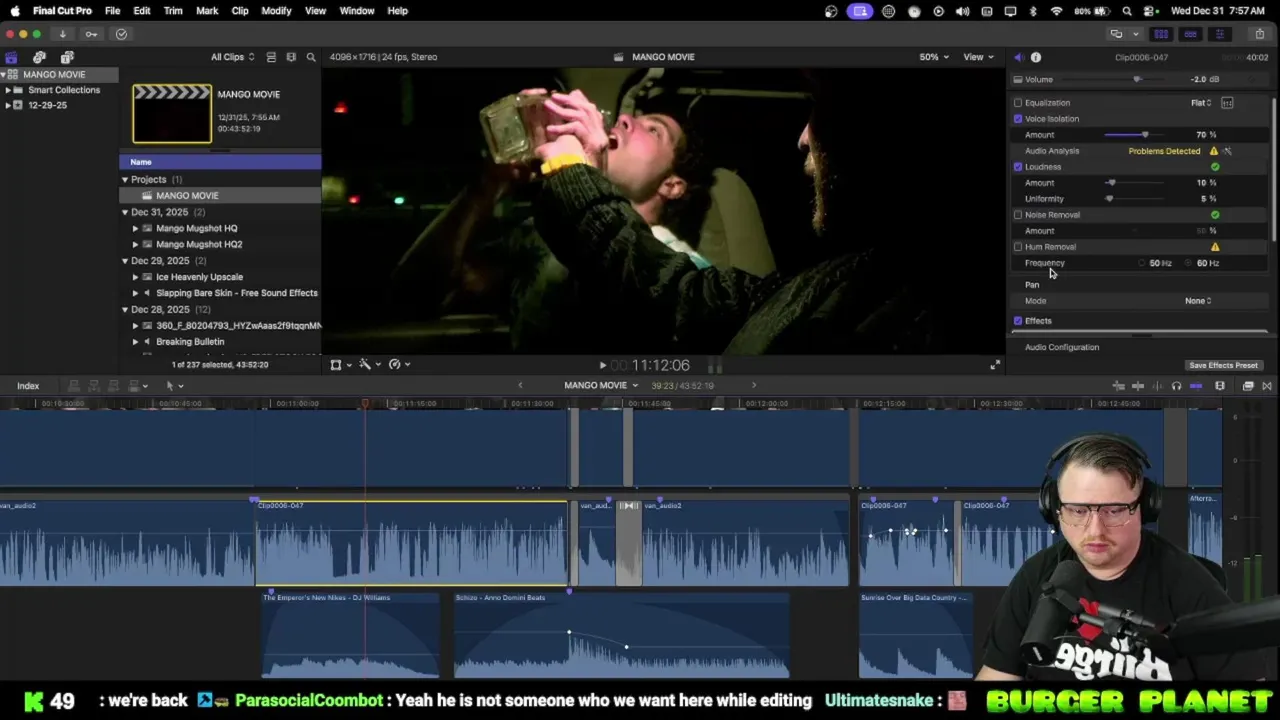
Task: Toggle audio skimming headphone icon in timeline
Action: tap(1176, 386)
